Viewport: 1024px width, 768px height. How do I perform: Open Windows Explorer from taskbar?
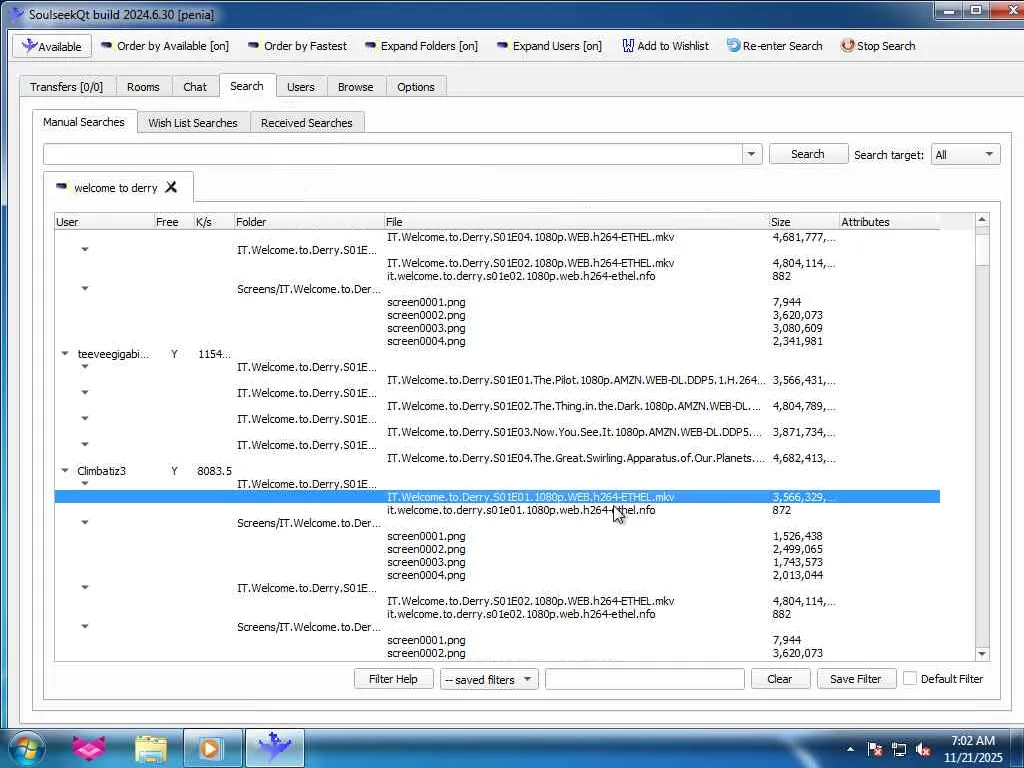(151, 748)
